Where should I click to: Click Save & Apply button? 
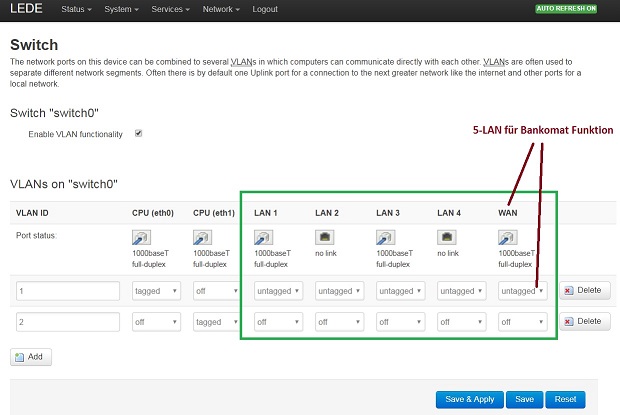coord(470,399)
